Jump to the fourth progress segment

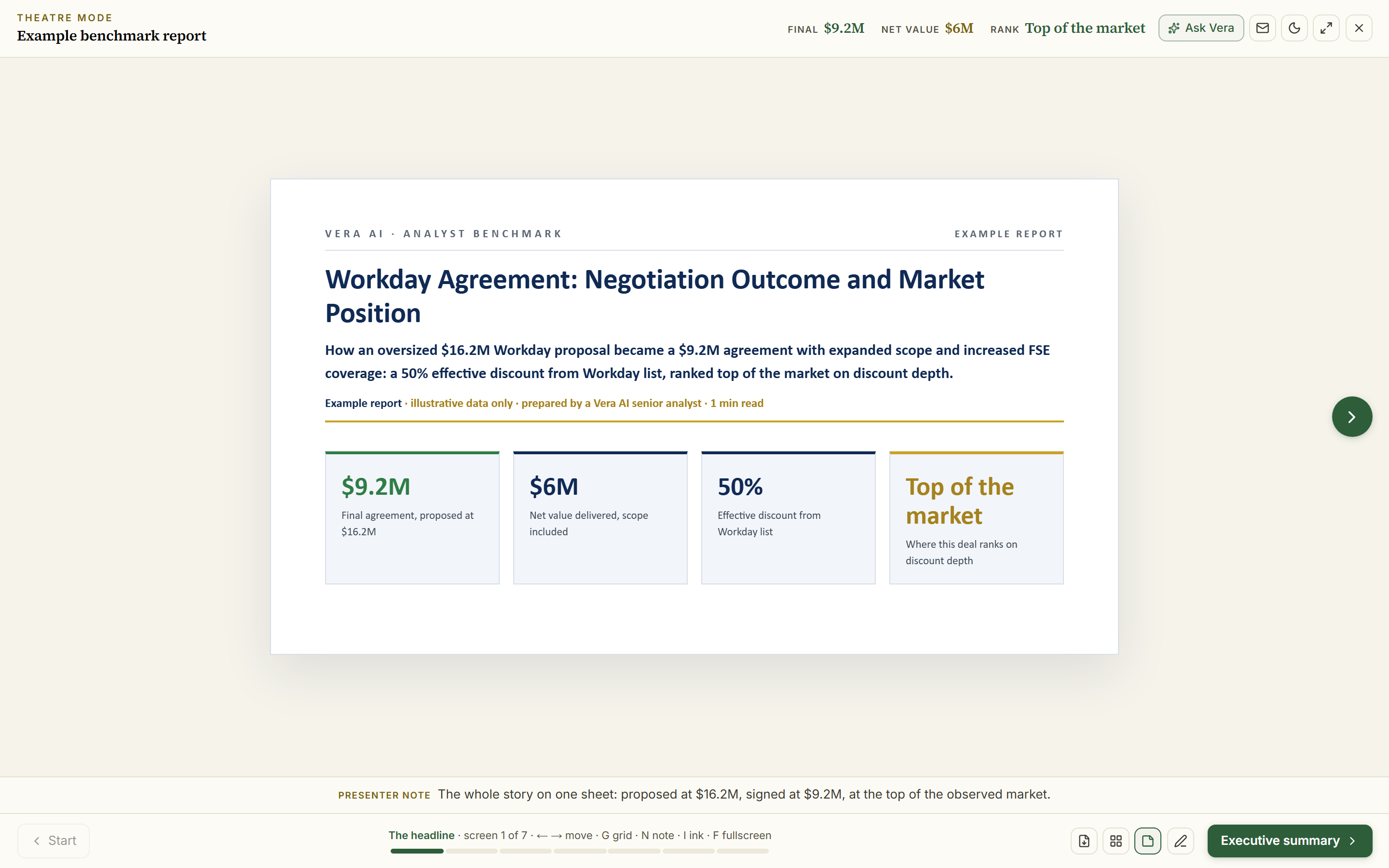(x=580, y=851)
